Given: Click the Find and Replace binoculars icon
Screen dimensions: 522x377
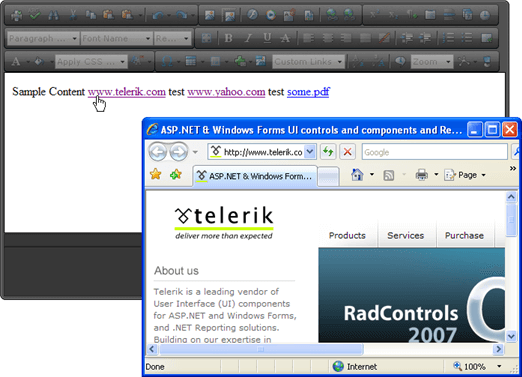Looking at the screenshot, I should (x=53, y=15).
